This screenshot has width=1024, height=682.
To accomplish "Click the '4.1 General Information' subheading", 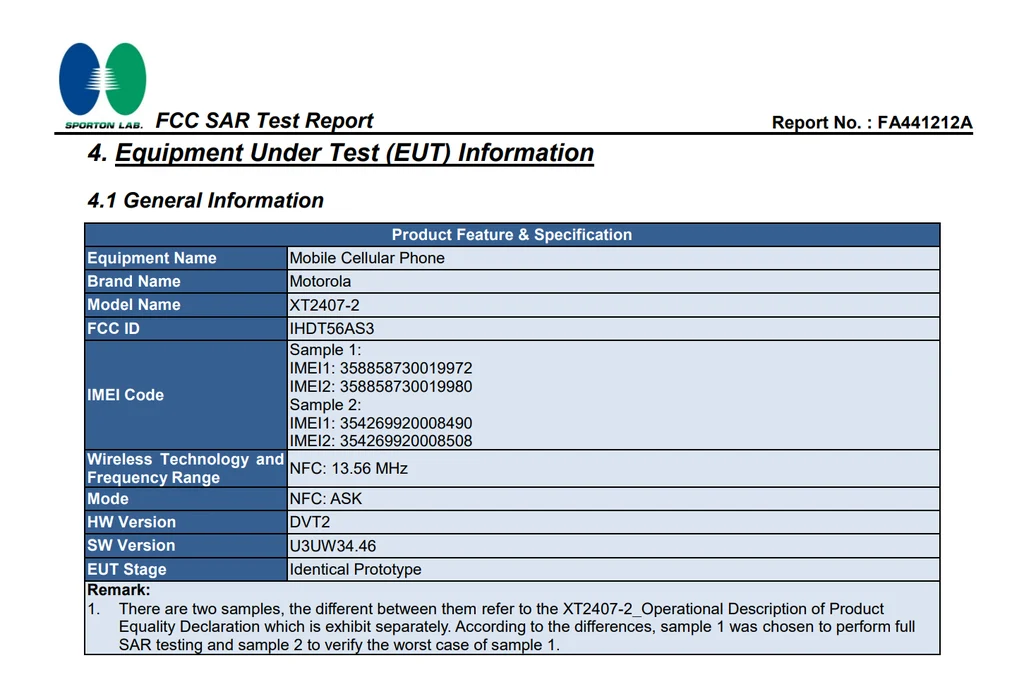I will pyautogui.click(x=206, y=201).
